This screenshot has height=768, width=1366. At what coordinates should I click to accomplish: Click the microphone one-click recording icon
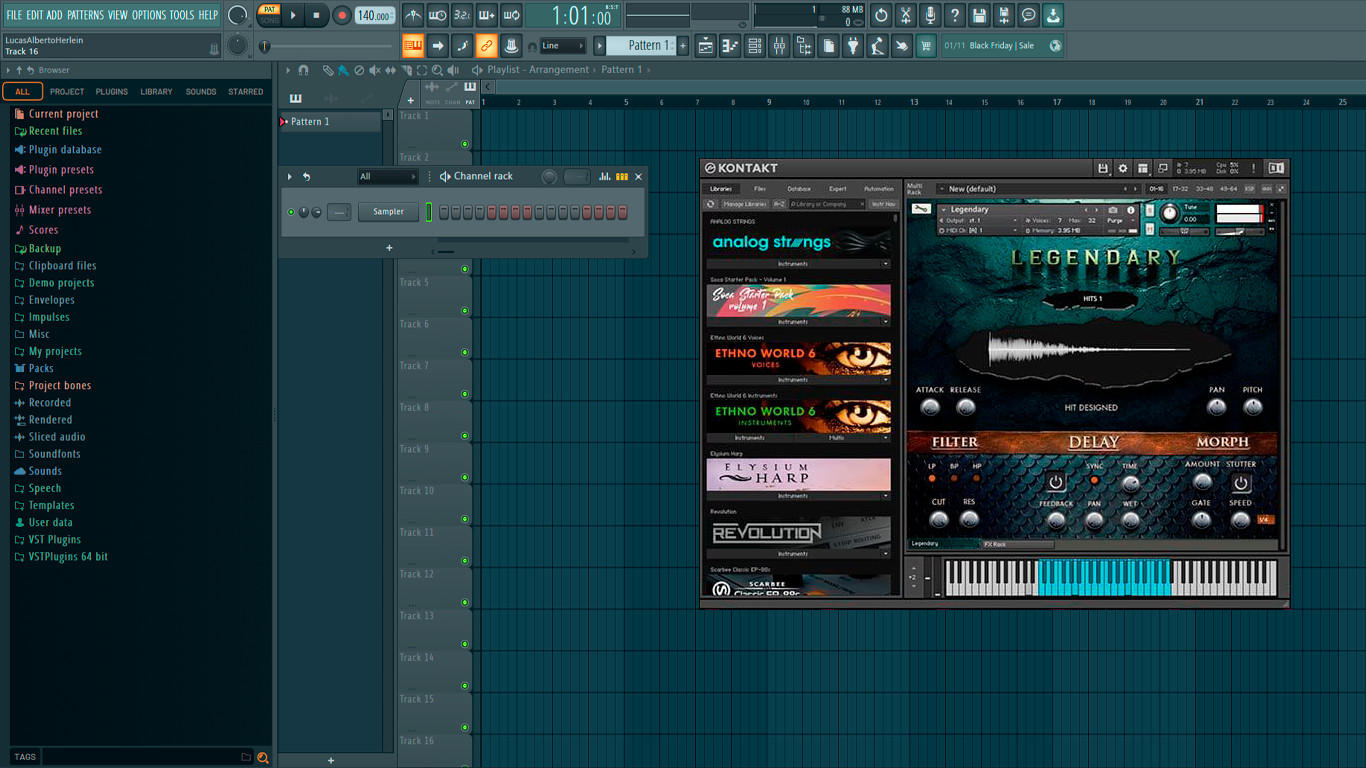click(930, 16)
